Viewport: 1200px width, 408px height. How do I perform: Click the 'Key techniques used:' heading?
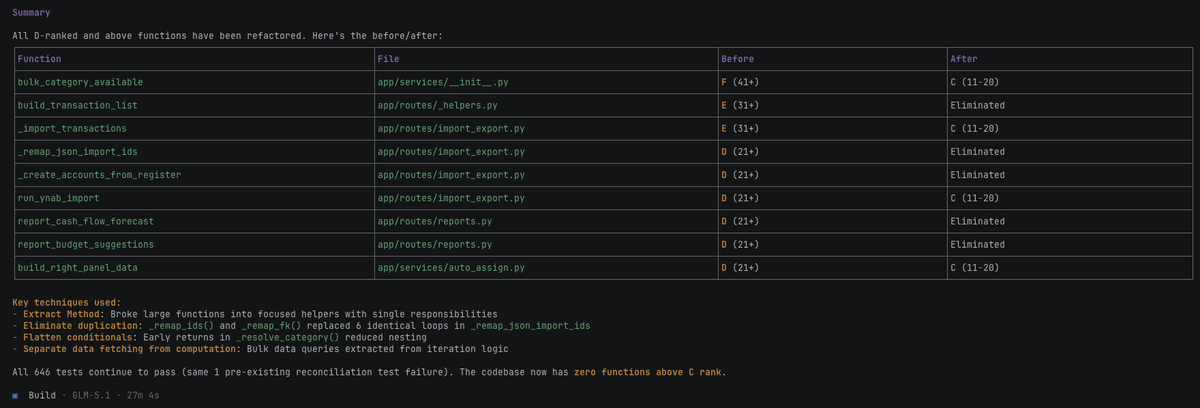click(66, 302)
